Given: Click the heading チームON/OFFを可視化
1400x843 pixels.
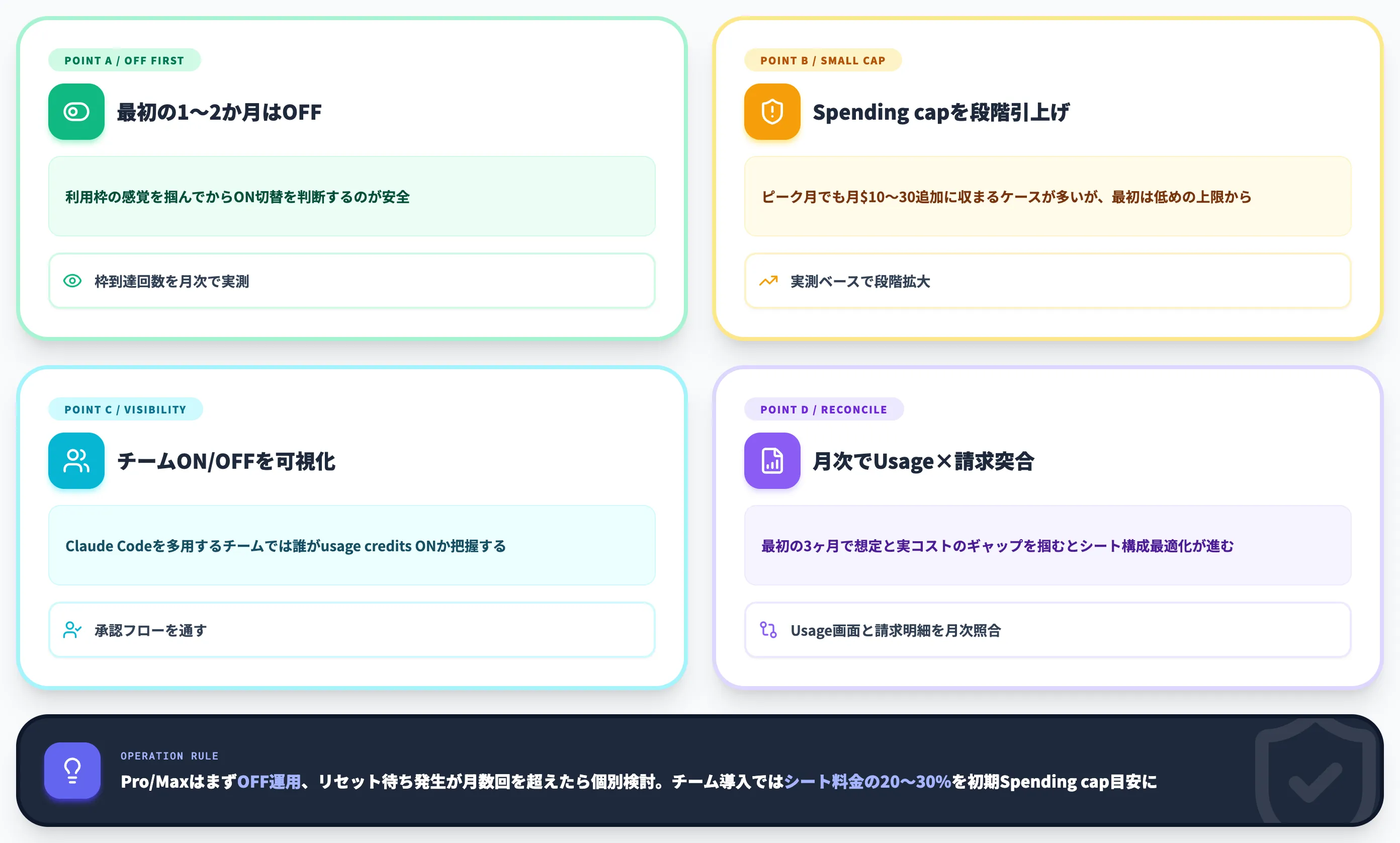Looking at the screenshot, I should click(x=226, y=461).
